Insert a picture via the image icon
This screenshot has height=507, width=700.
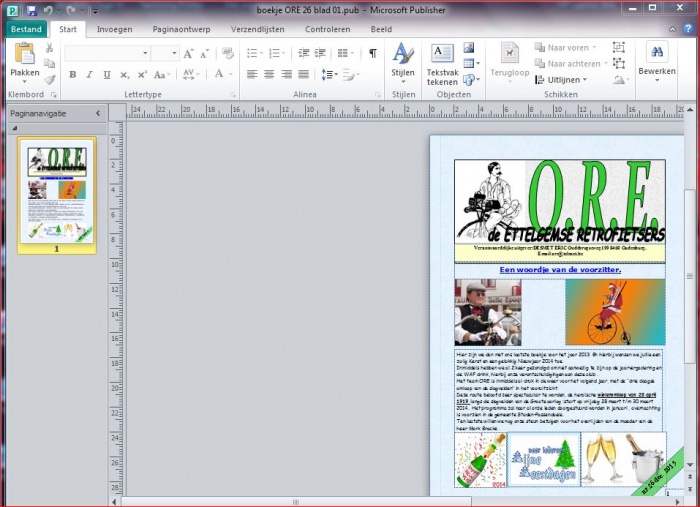tap(469, 47)
